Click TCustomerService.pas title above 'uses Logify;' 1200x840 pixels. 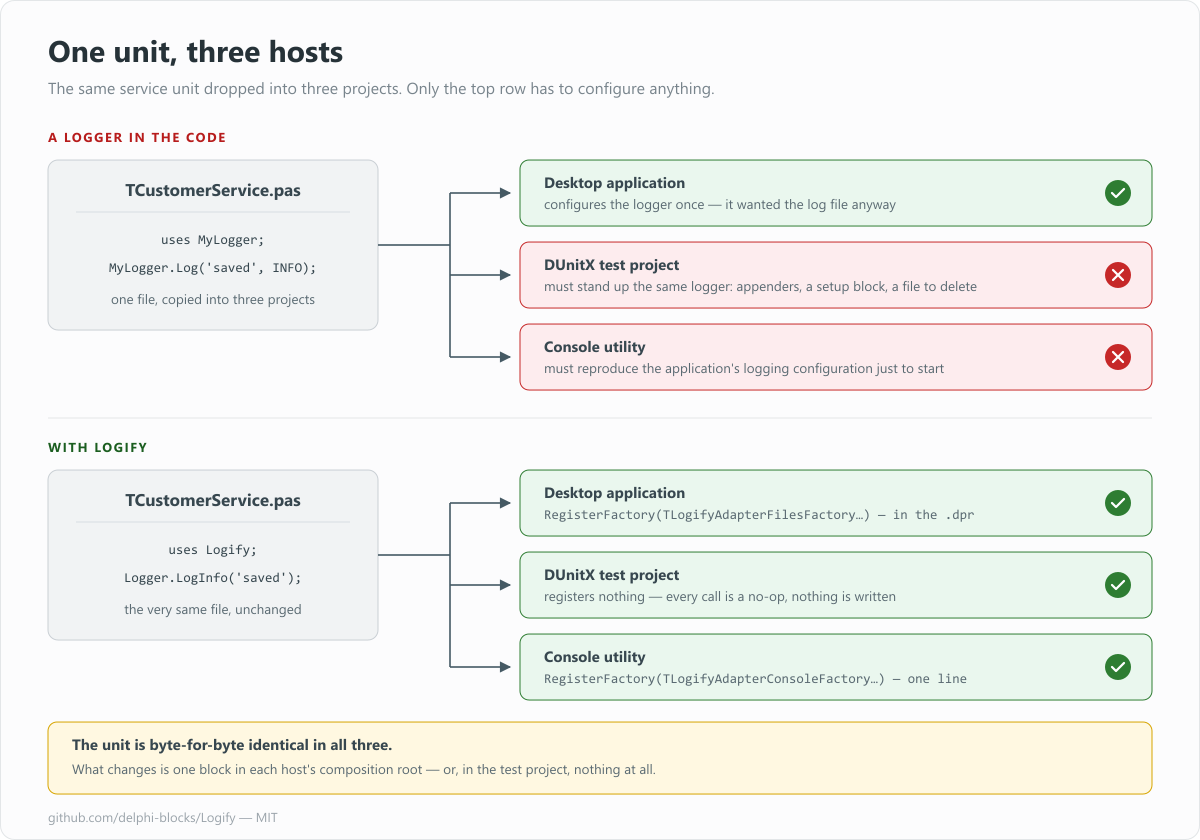pos(213,500)
